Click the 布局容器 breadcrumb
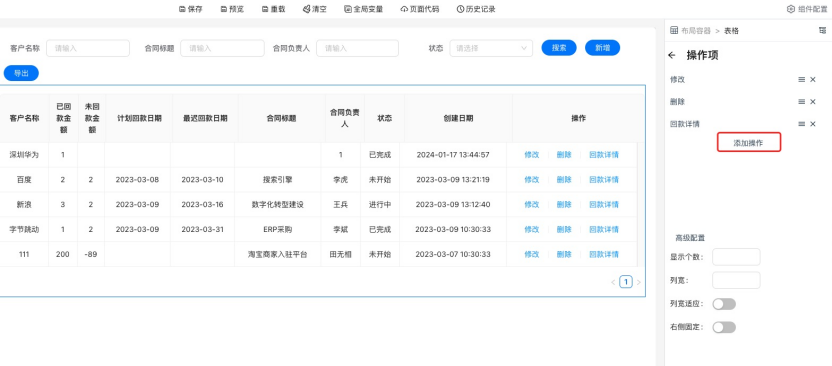This screenshot has width=832, height=366. coord(696,31)
